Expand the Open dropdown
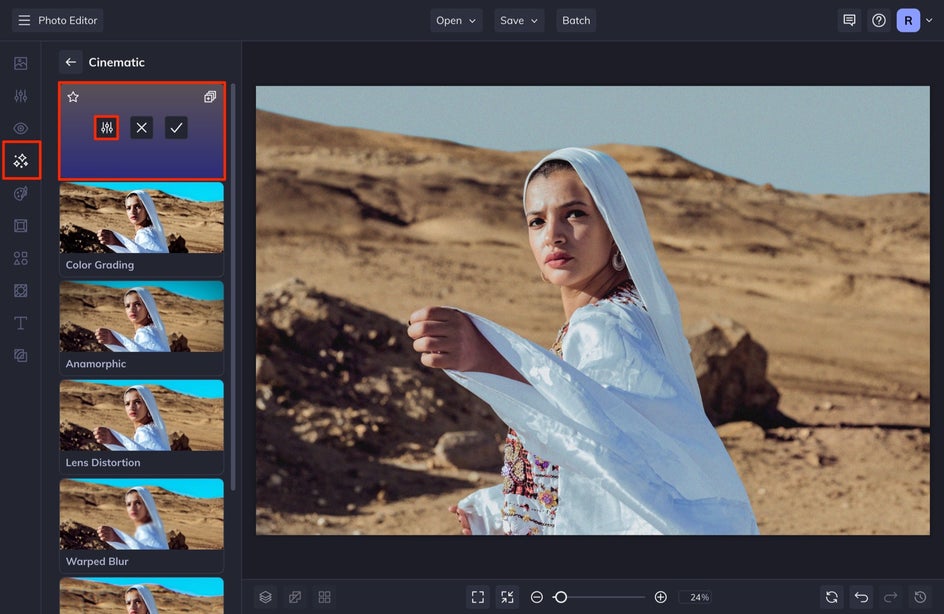This screenshot has width=944, height=614. coord(456,20)
